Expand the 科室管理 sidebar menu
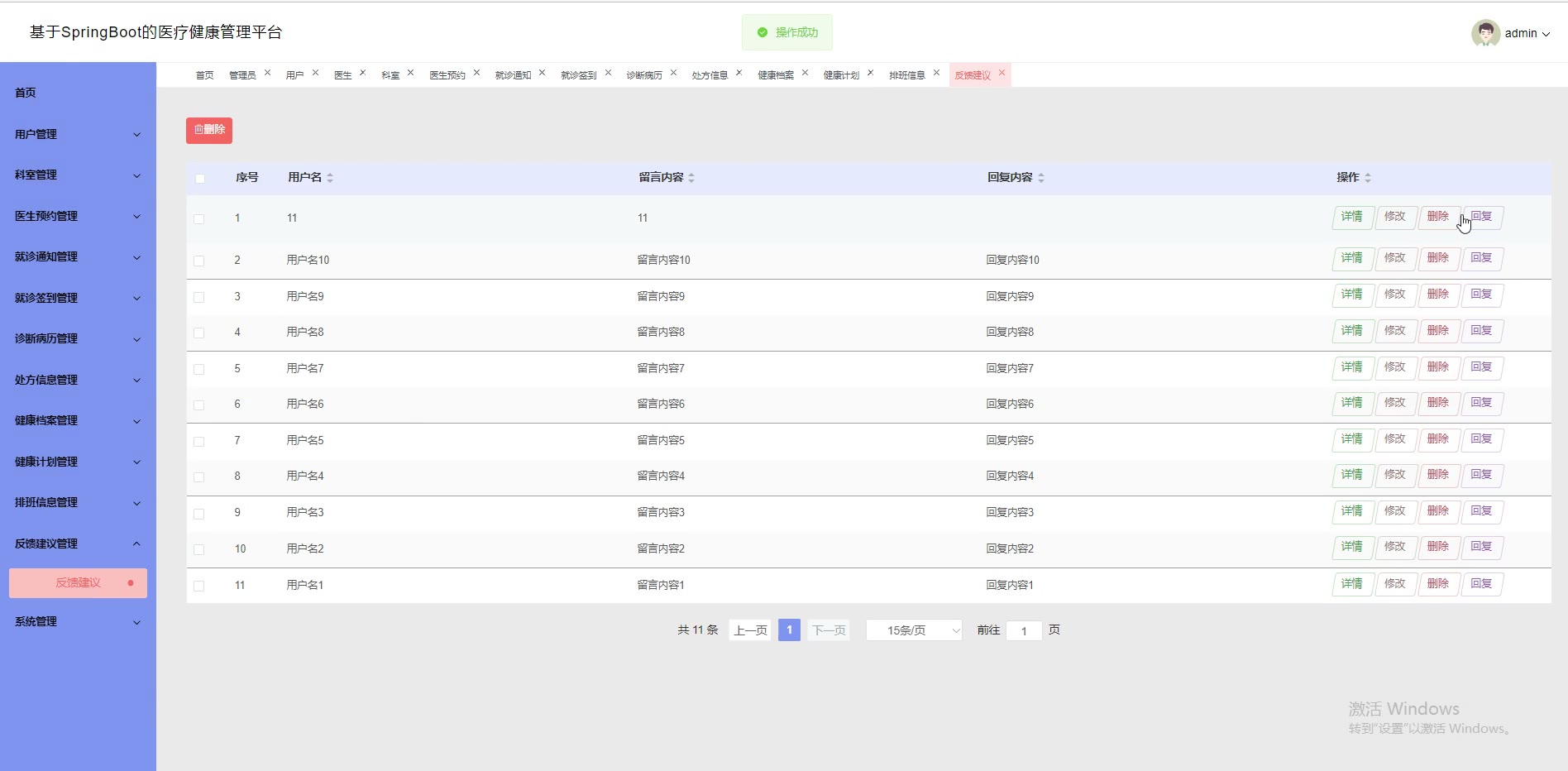This screenshot has width=1568, height=771. pyautogui.click(x=78, y=175)
